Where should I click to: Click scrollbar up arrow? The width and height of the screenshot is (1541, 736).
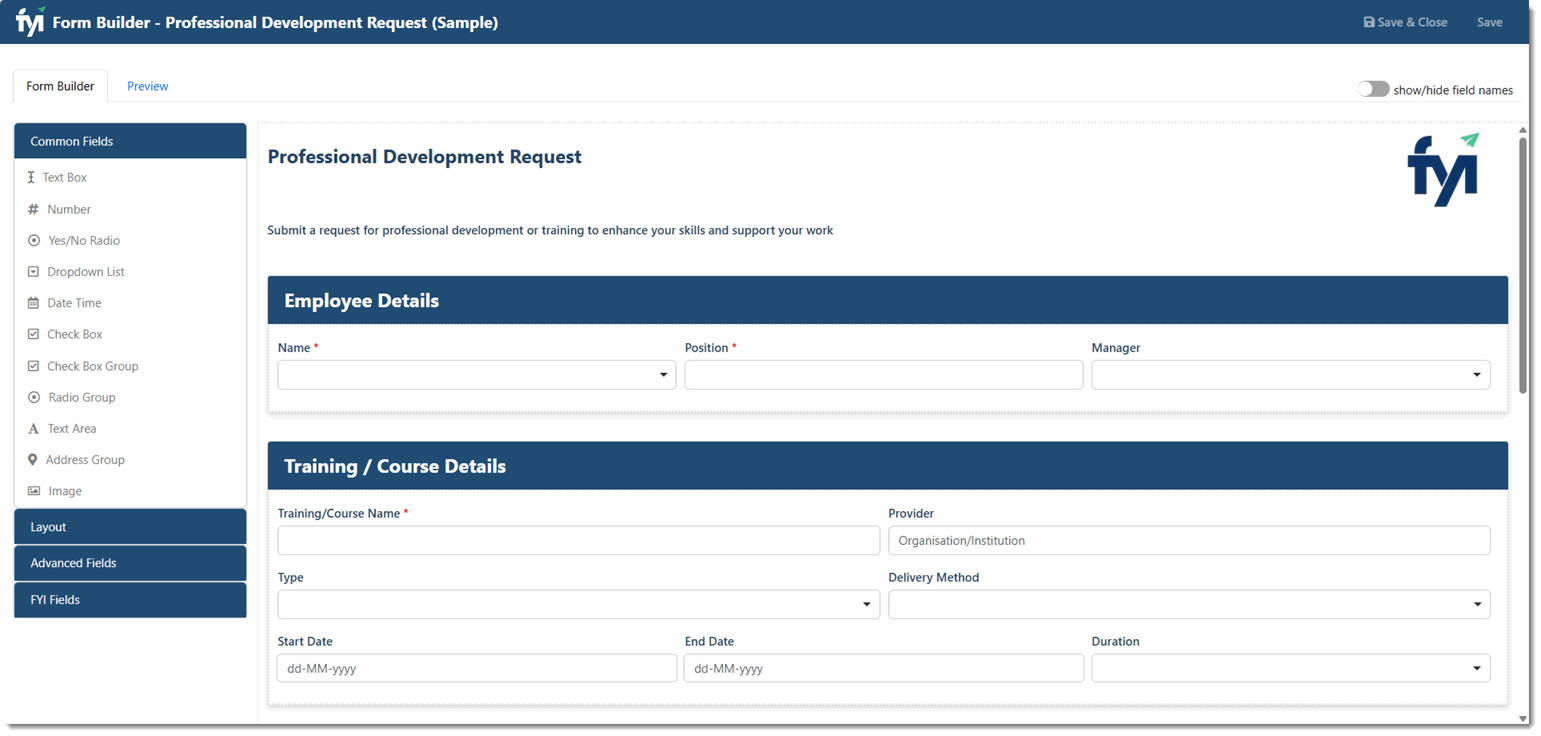pyautogui.click(x=1523, y=130)
